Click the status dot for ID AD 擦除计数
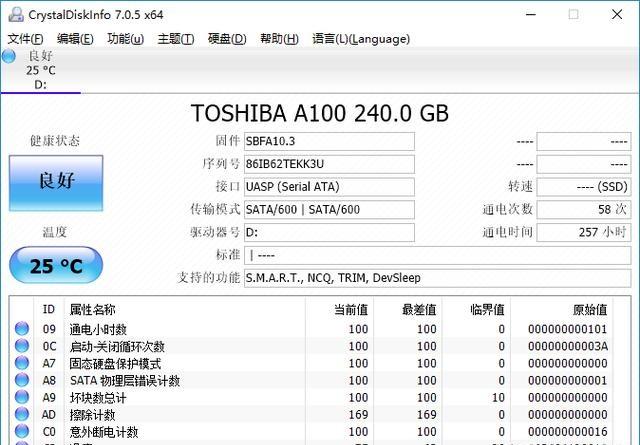Viewport: 640px width, 445px height. [22, 414]
